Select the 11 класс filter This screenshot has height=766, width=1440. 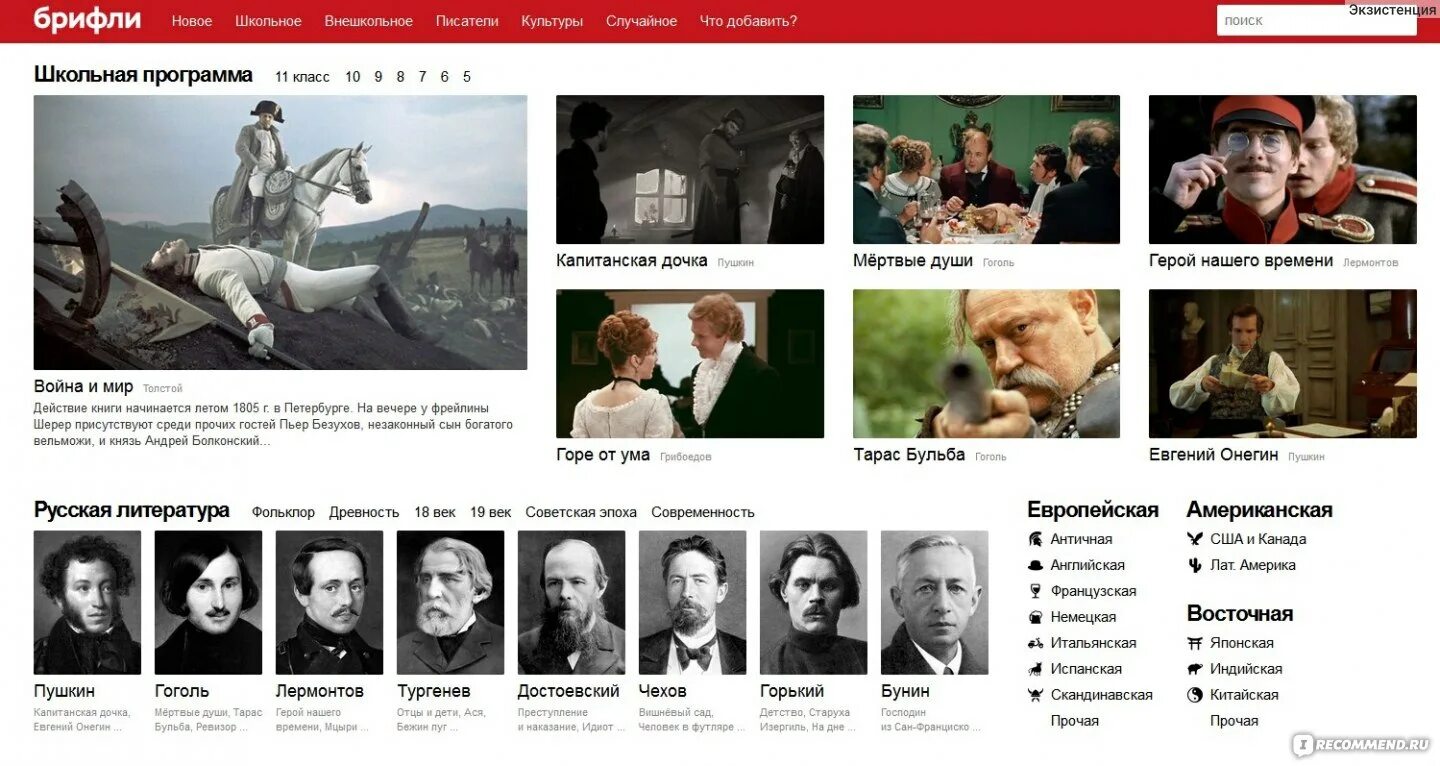click(x=302, y=77)
